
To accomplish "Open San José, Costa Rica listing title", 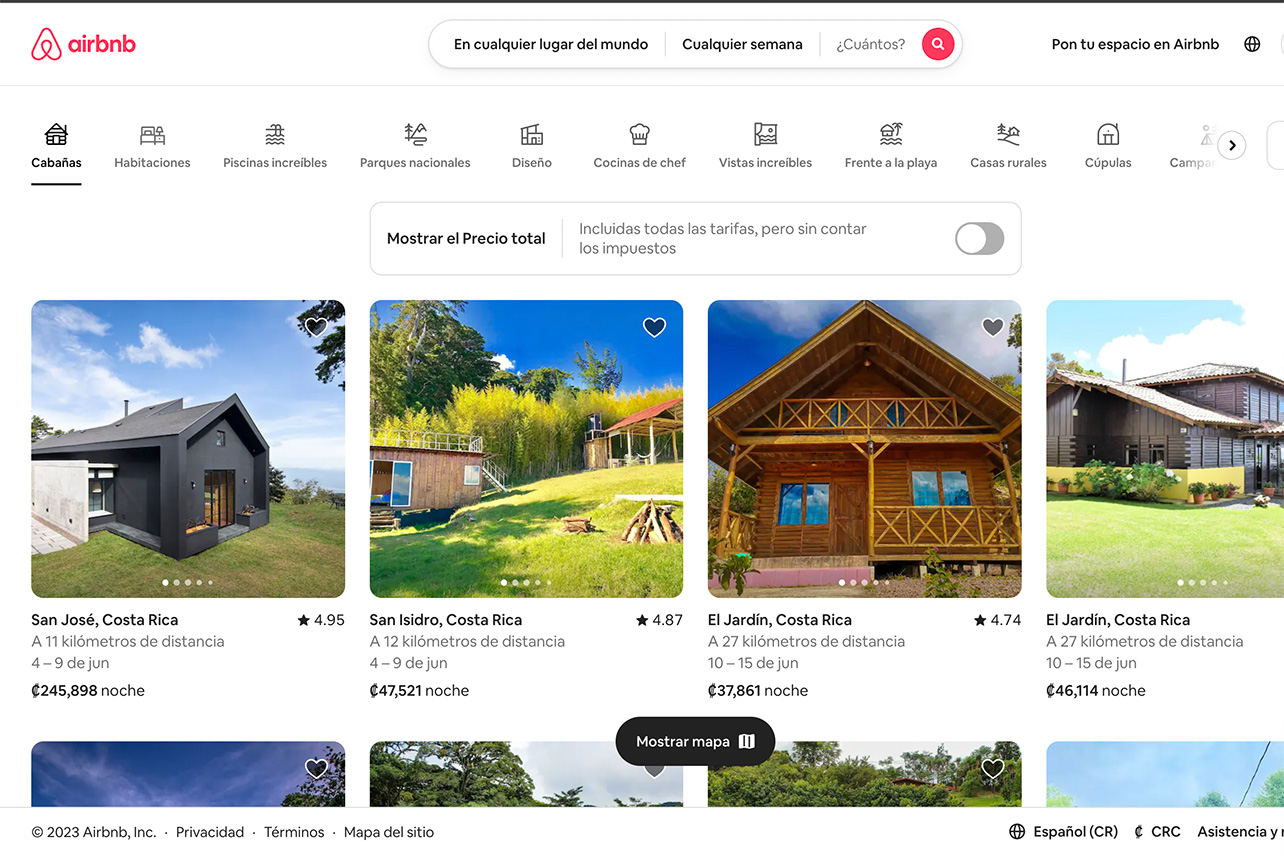I will [105, 620].
